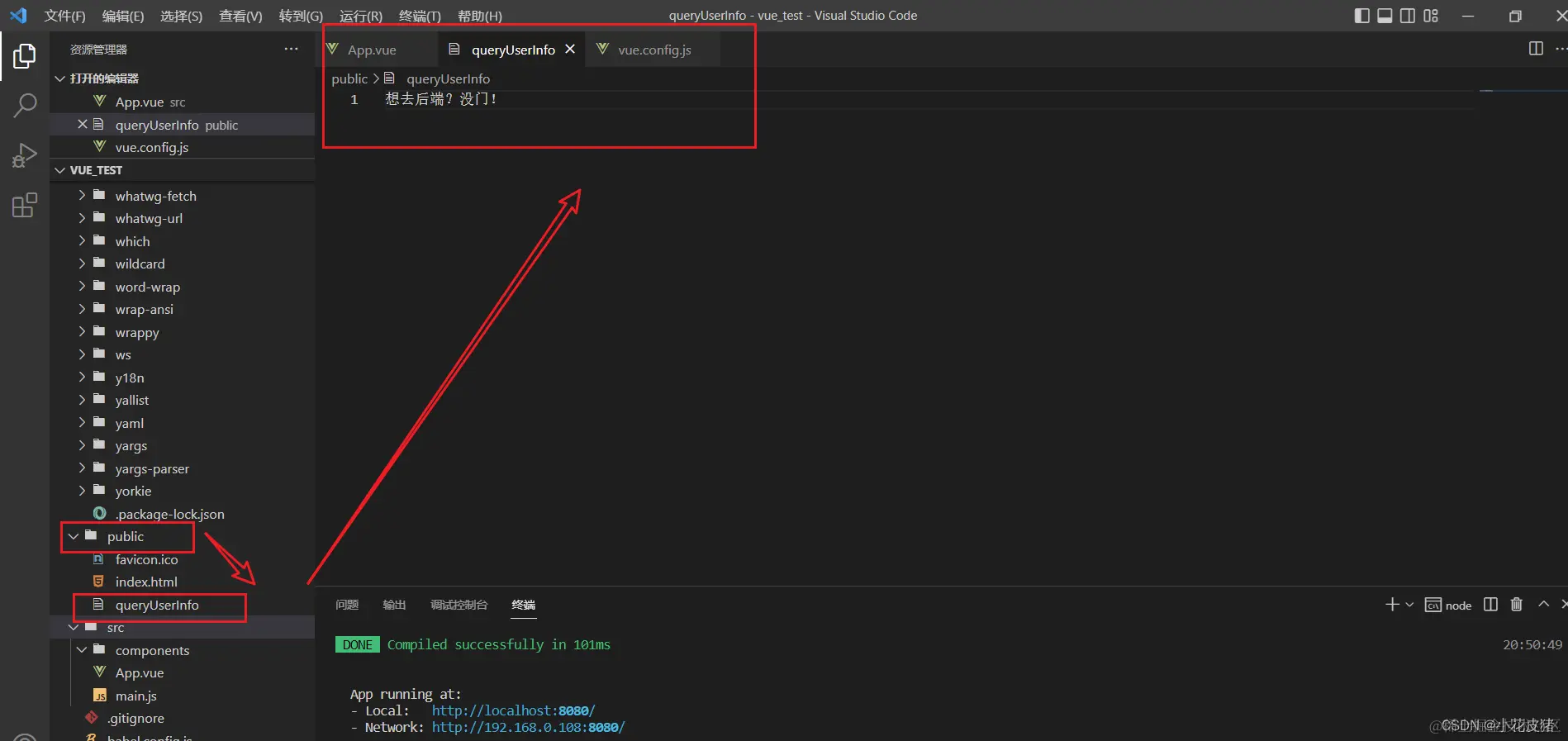The height and width of the screenshot is (741, 1568).
Task: Open the Extensions view in the activity bar
Action: (x=25, y=205)
